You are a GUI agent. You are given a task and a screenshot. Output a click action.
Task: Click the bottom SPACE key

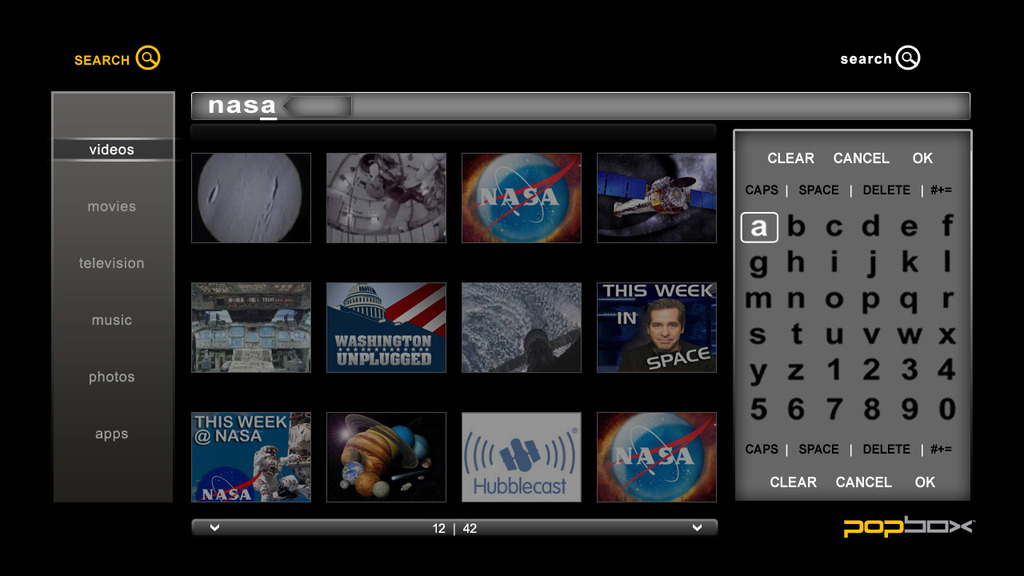[818, 449]
